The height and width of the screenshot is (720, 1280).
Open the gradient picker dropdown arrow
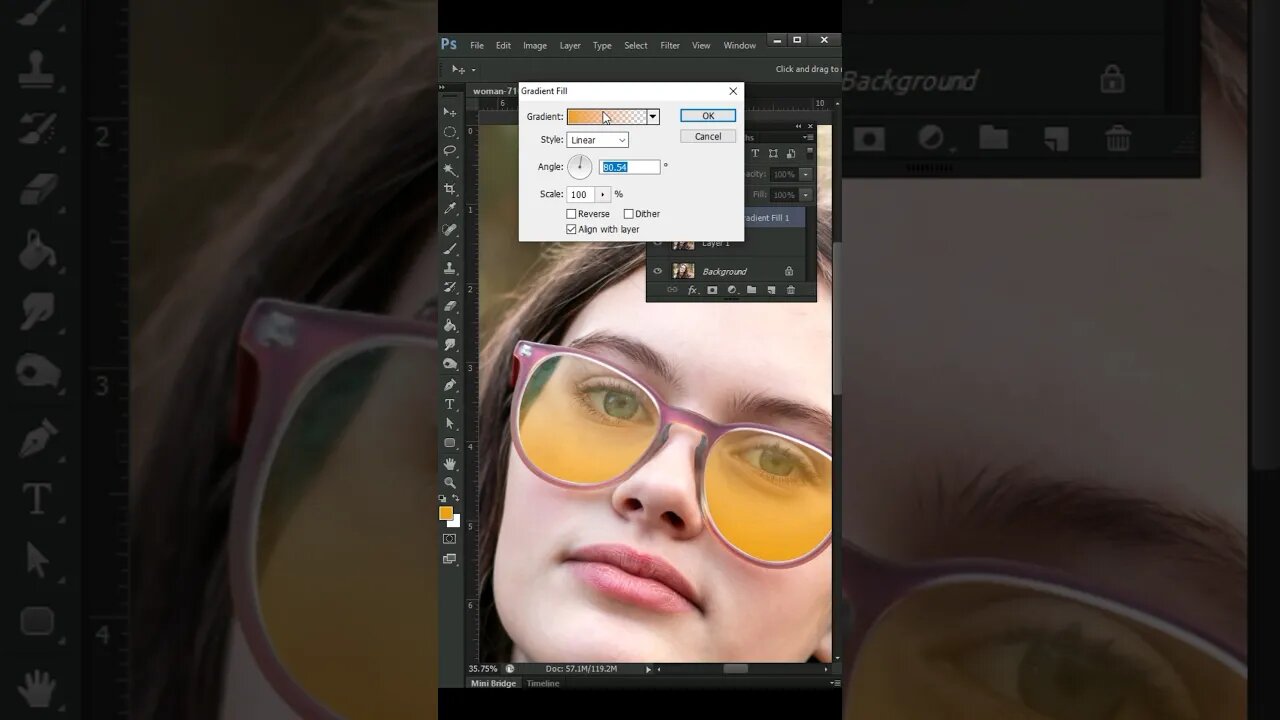click(x=653, y=117)
